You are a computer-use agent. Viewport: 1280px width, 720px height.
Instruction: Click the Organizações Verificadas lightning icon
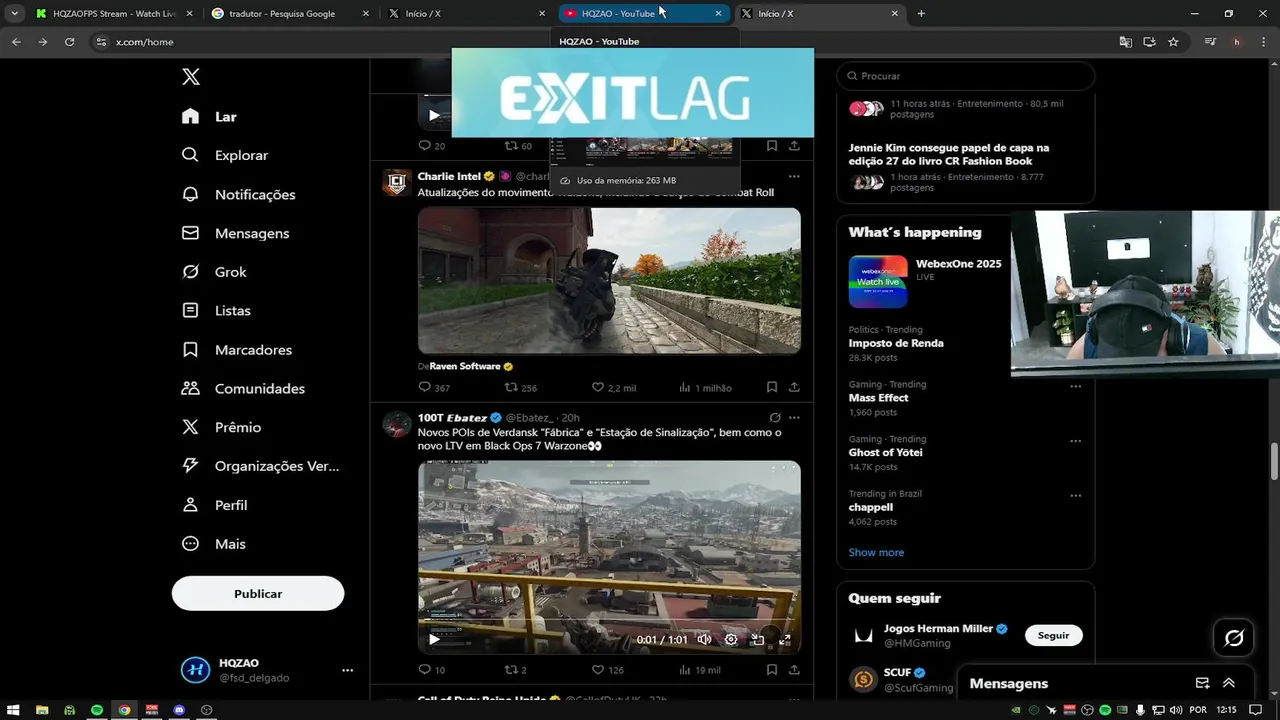[190, 466]
